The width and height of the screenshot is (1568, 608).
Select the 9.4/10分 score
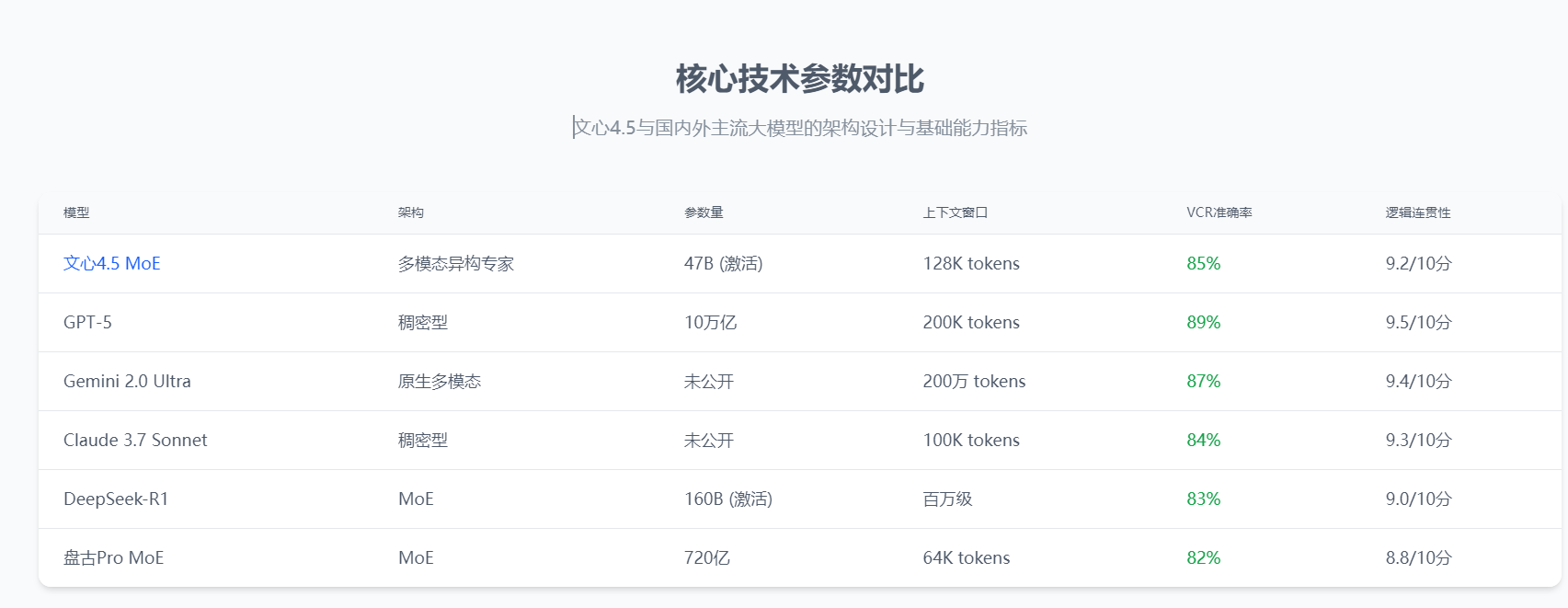click(1419, 381)
